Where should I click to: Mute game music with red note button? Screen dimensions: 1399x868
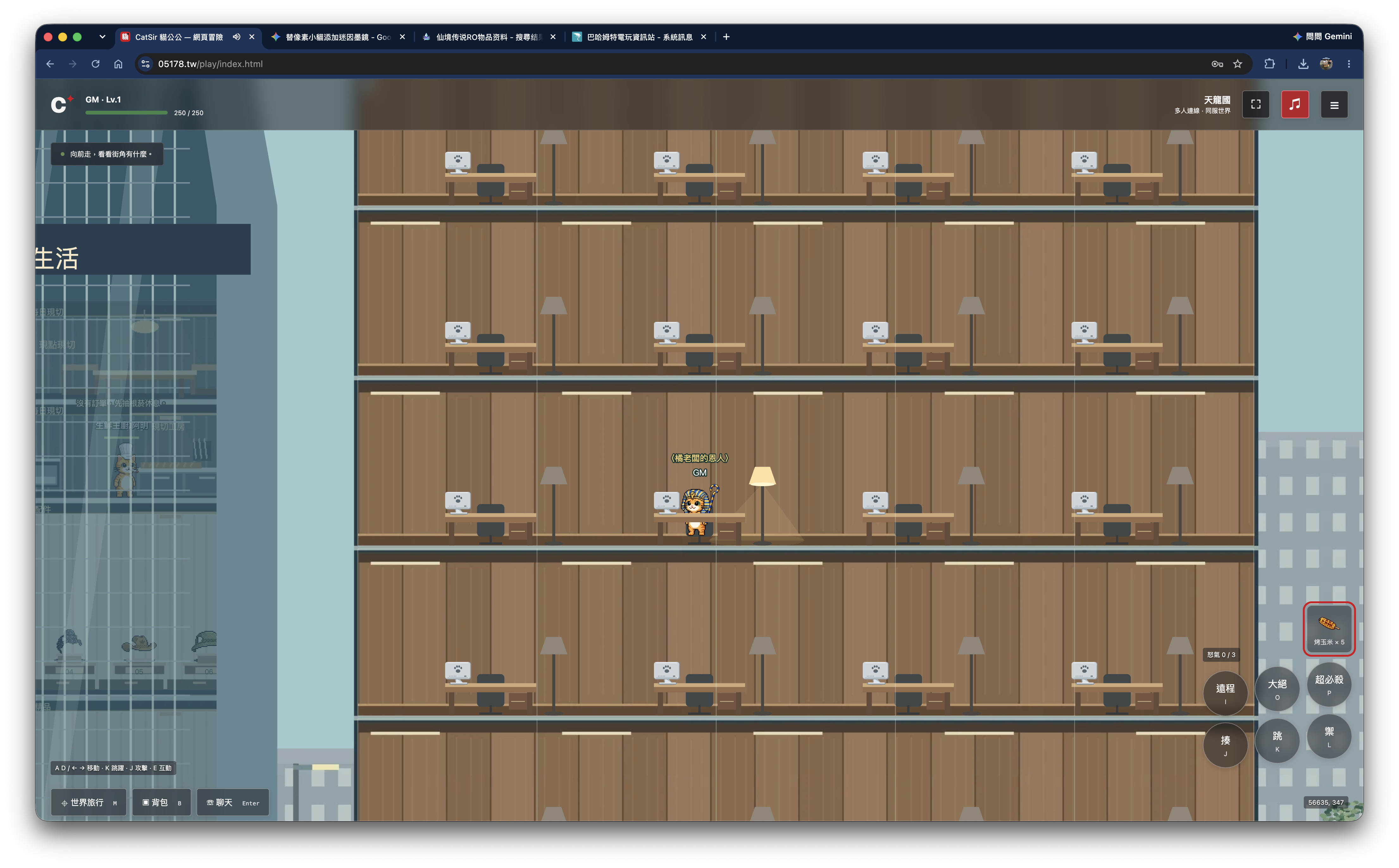click(x=1295, y=104)
